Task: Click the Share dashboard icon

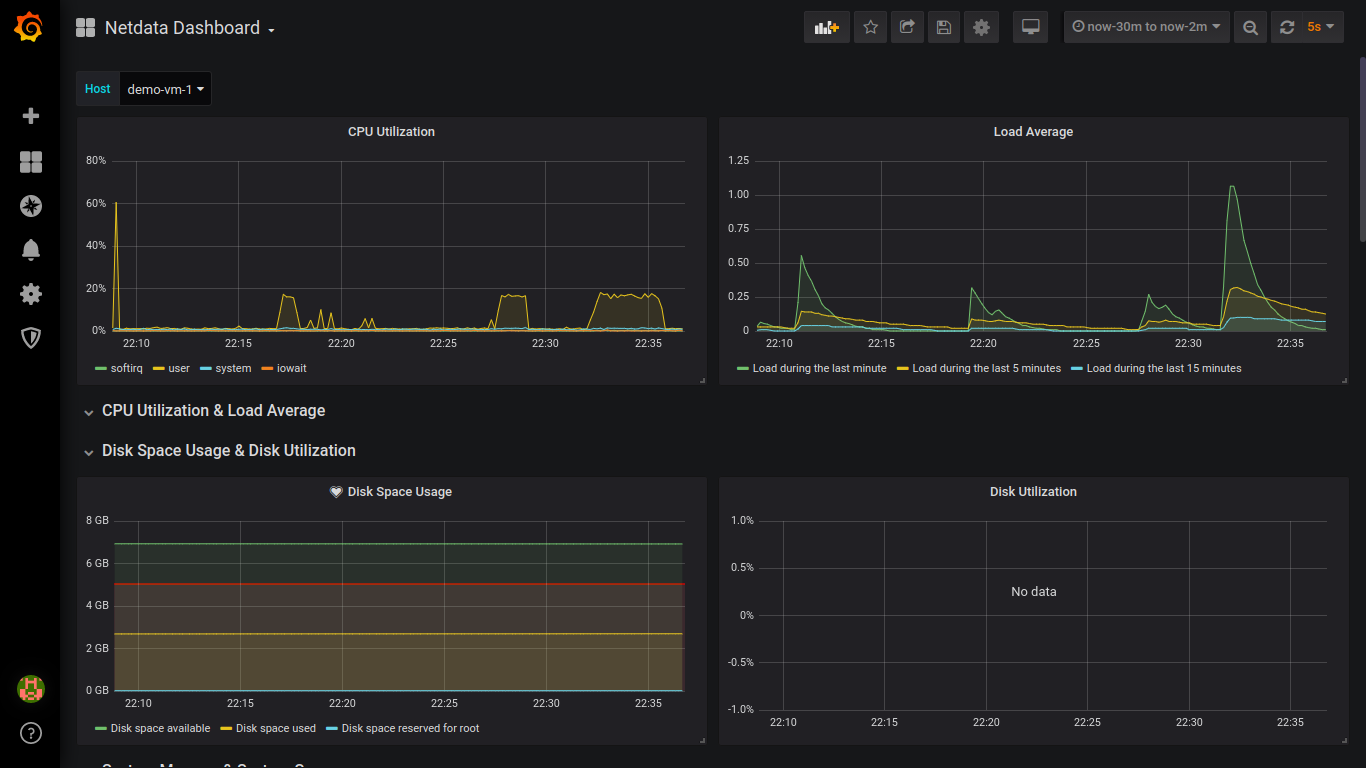Action: click(x=907, y=28)
